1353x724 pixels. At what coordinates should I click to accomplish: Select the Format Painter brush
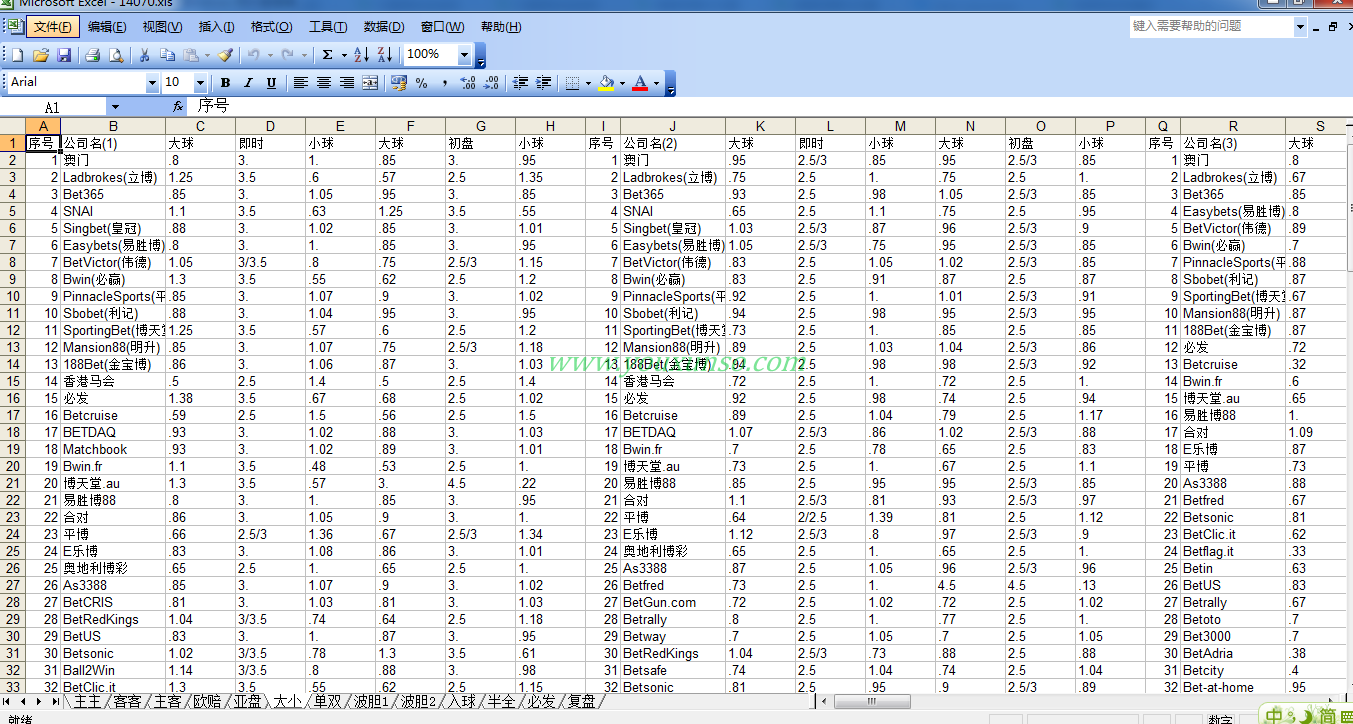(x=226, y=54)
